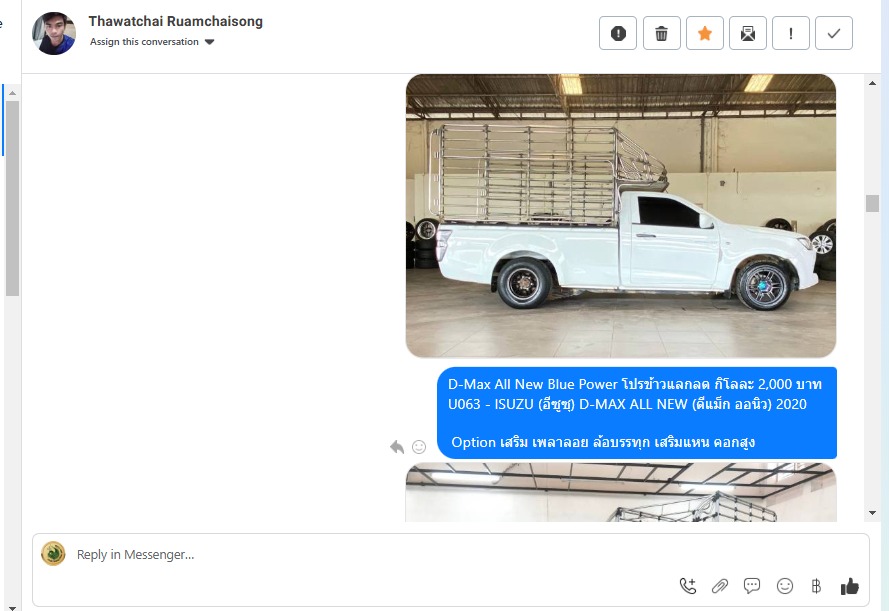
Task: Toggle the orange star follow-up button
Action: (705, 33)
